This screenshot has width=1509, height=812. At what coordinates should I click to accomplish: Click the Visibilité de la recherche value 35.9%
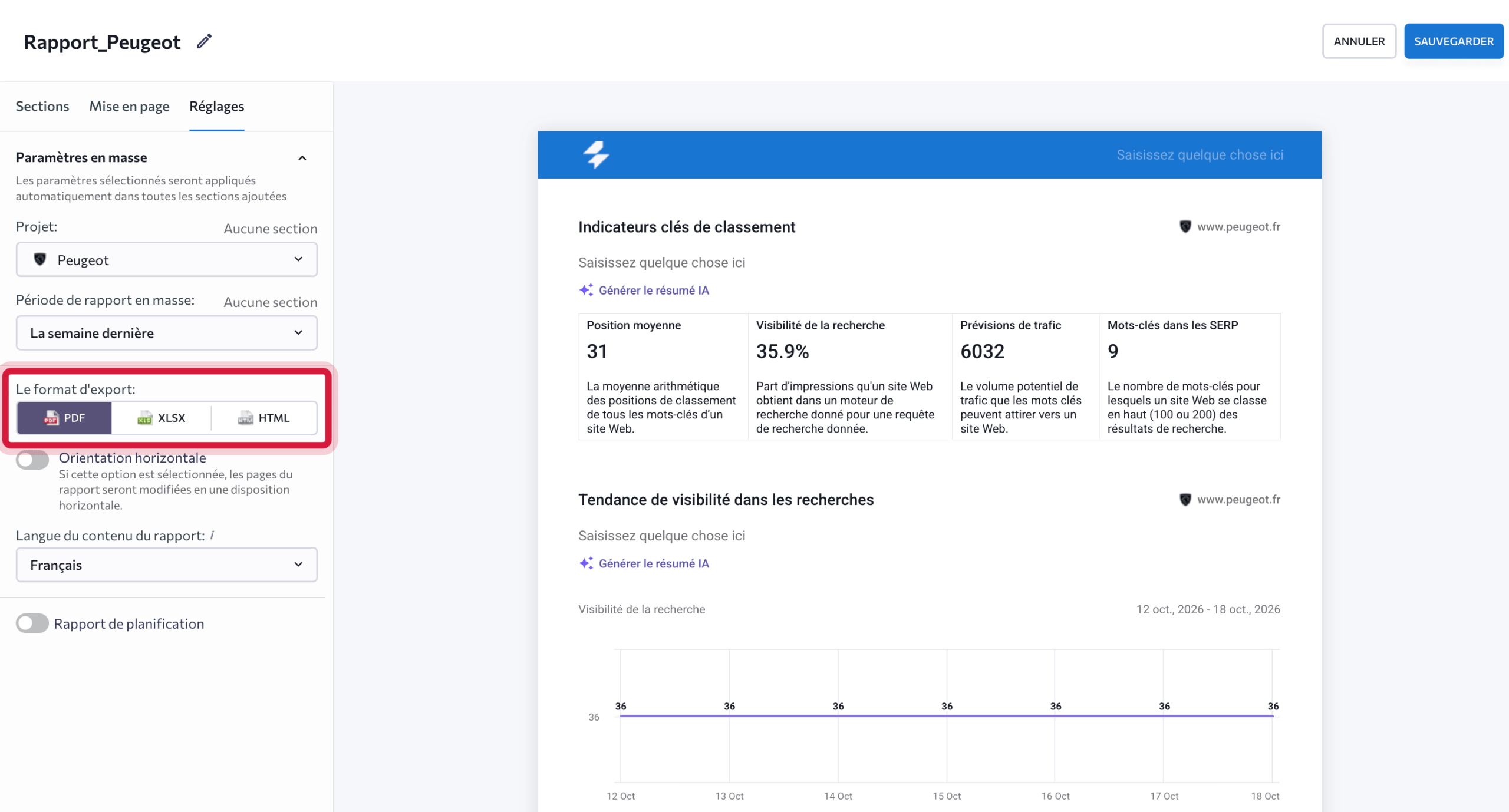tap(782, 351)
